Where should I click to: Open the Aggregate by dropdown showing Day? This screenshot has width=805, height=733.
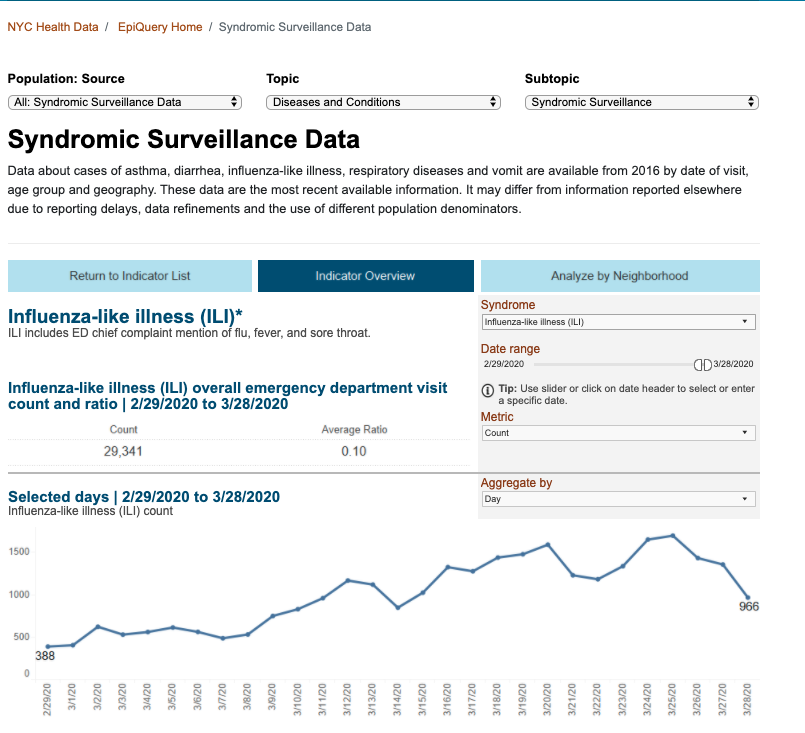tap(619, 499)
